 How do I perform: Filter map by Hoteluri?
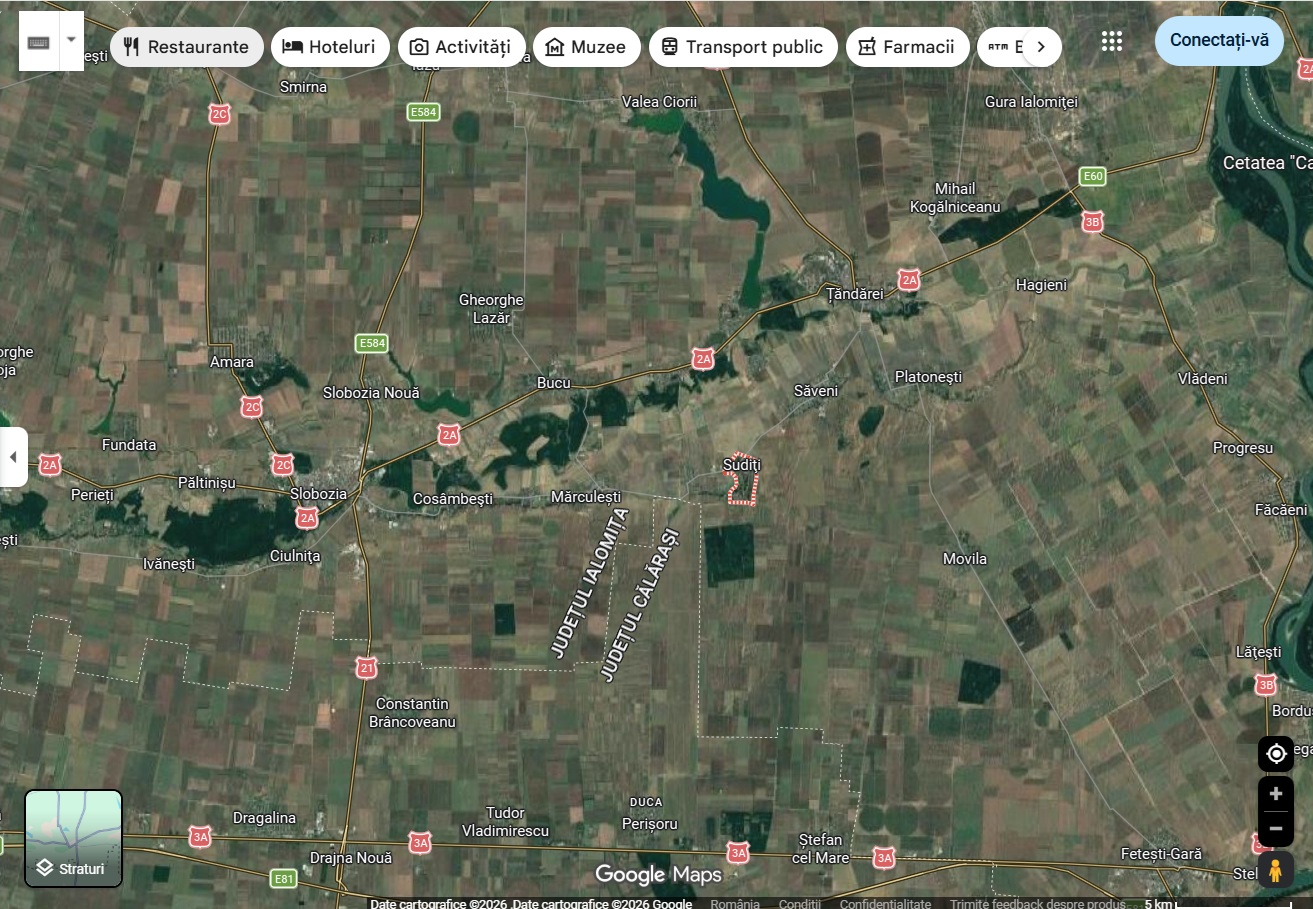(330, 47)
